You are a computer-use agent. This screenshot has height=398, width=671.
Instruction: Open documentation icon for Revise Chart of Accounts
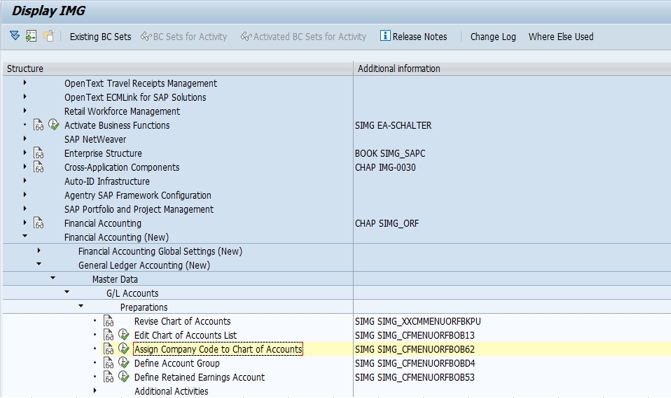(x=109, y=321)
